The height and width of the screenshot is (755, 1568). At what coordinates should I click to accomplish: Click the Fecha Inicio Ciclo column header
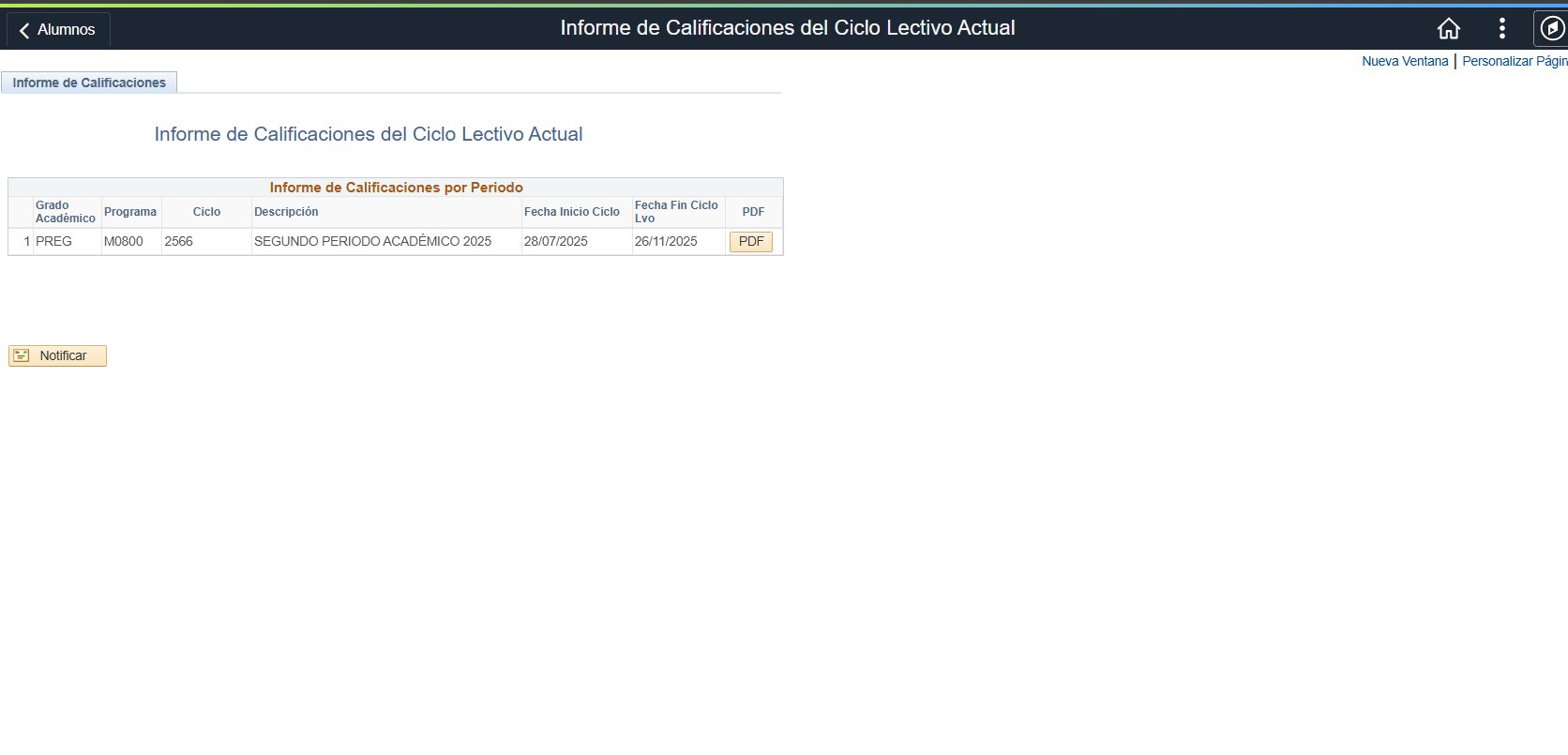572,212
